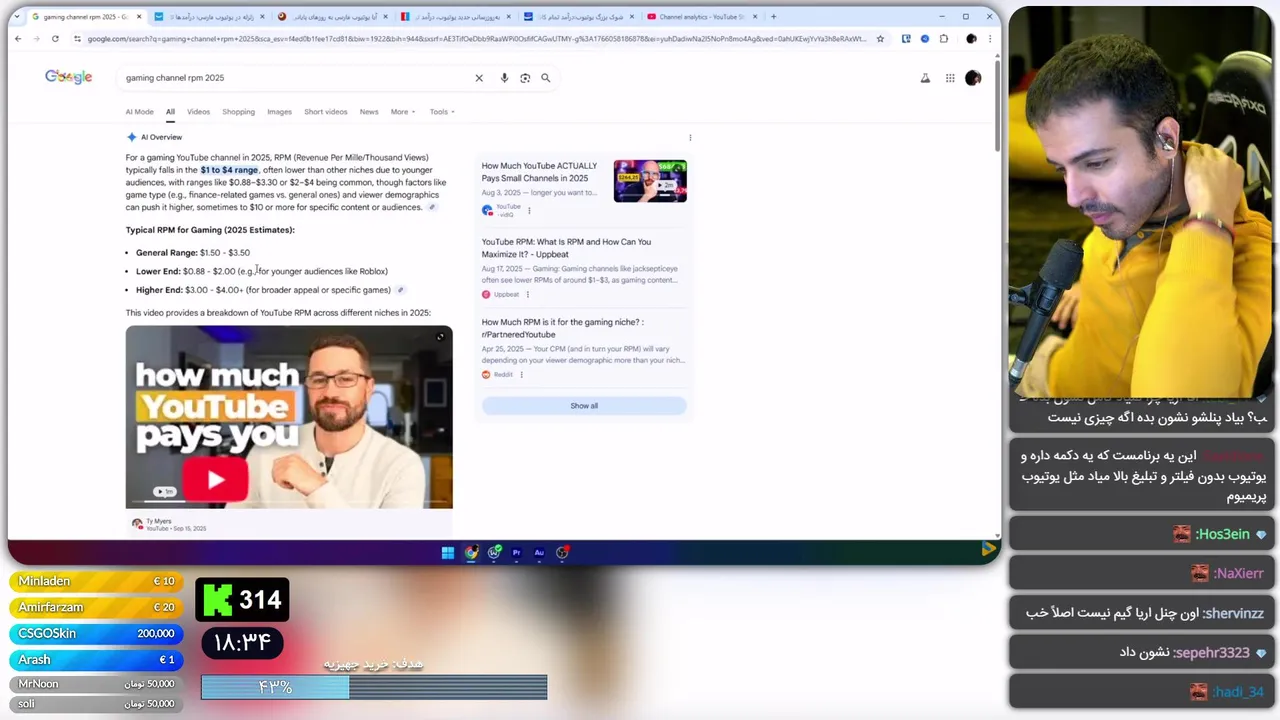
Task: Open options for Uppbeat source
Action: click(x=527, y=295)
